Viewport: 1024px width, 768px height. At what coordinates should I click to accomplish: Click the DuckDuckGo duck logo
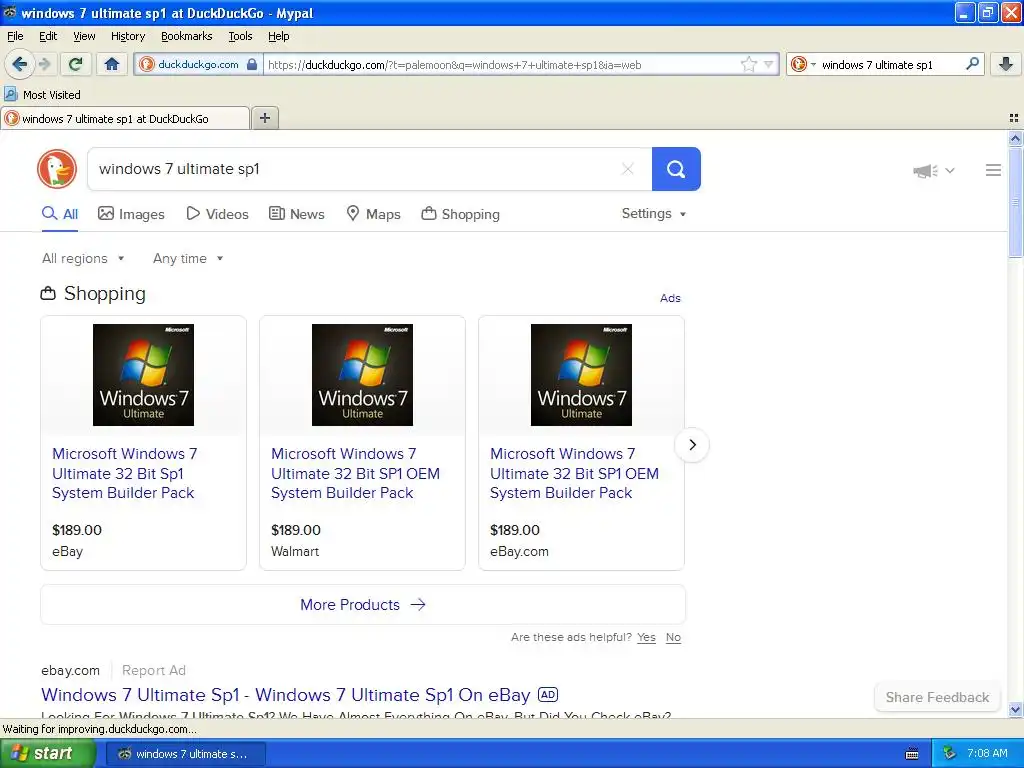tap(57, 168)
